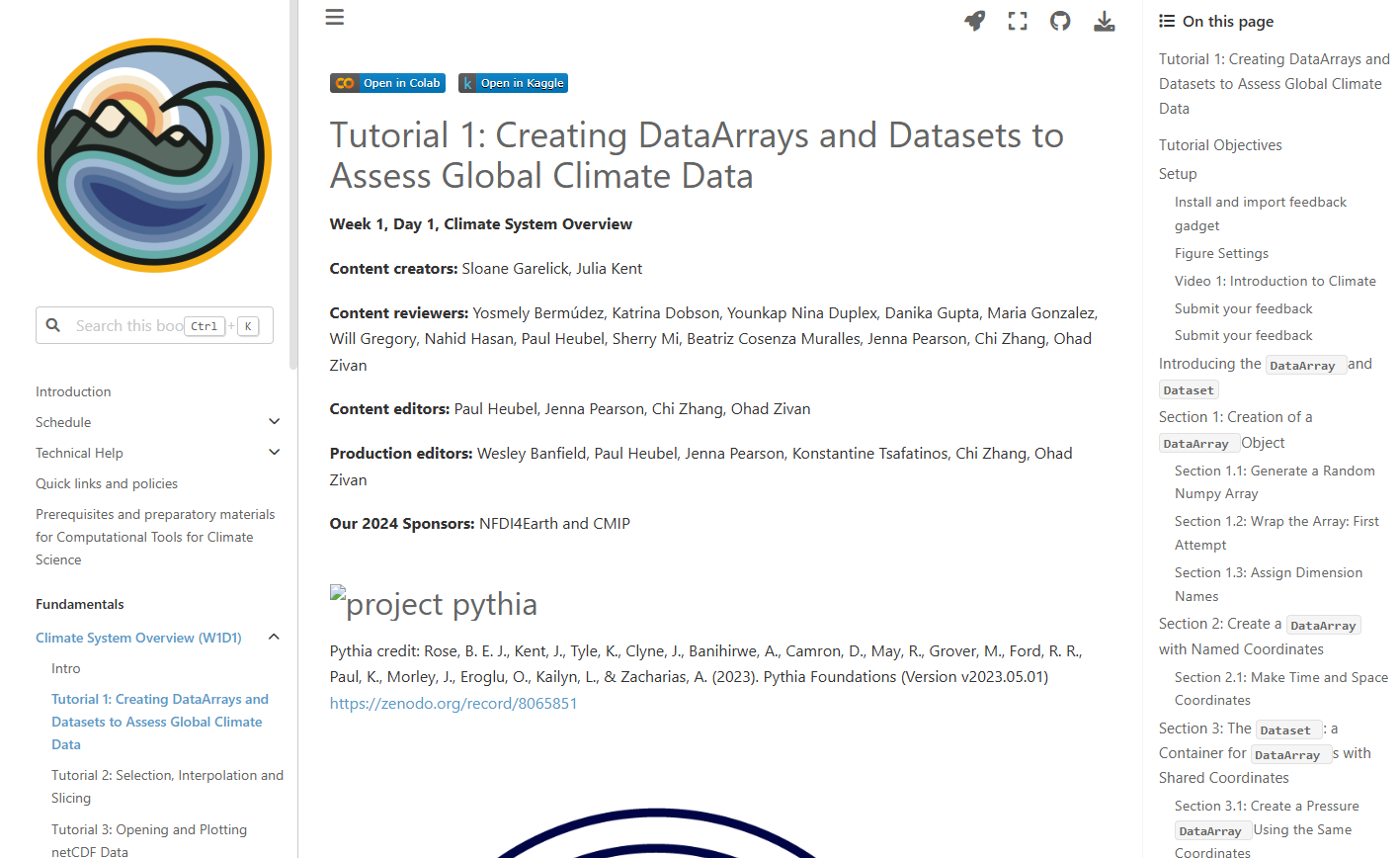Viewport: 1400px width, 858px height.
Task: Click the Search this book field
Action: coord(128,325)
